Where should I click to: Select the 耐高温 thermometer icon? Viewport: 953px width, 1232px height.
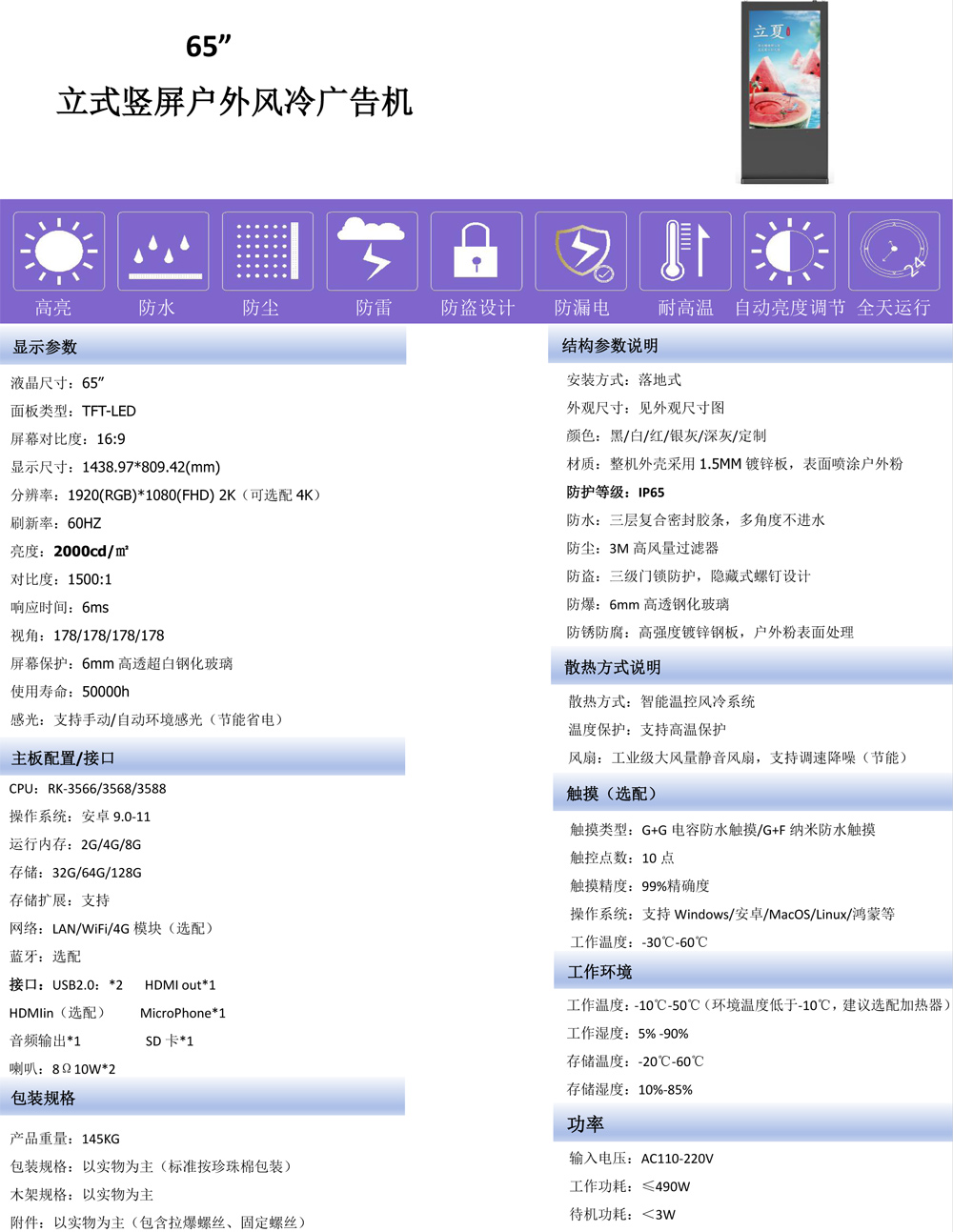684,250
